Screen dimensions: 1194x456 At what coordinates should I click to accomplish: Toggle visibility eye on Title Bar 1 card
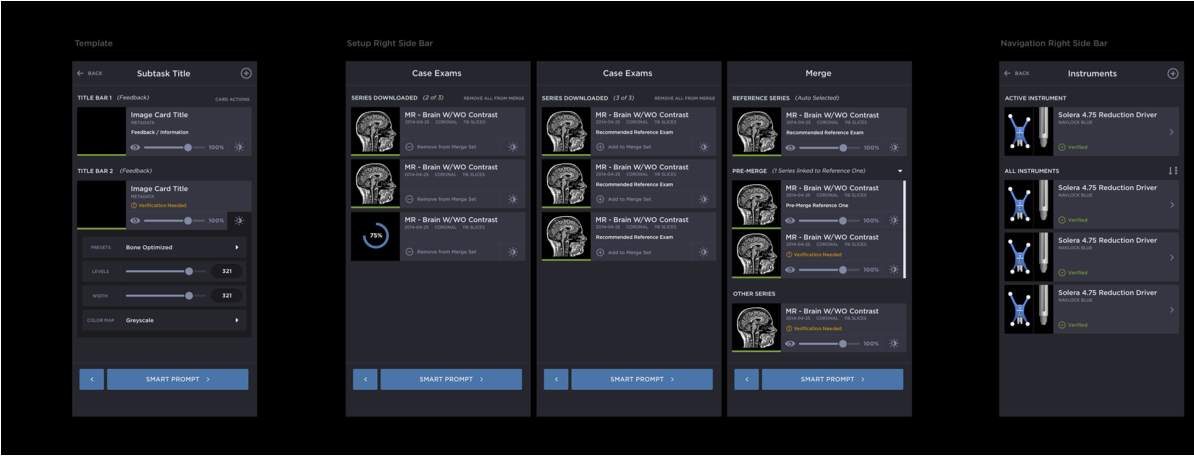(136, 147)
